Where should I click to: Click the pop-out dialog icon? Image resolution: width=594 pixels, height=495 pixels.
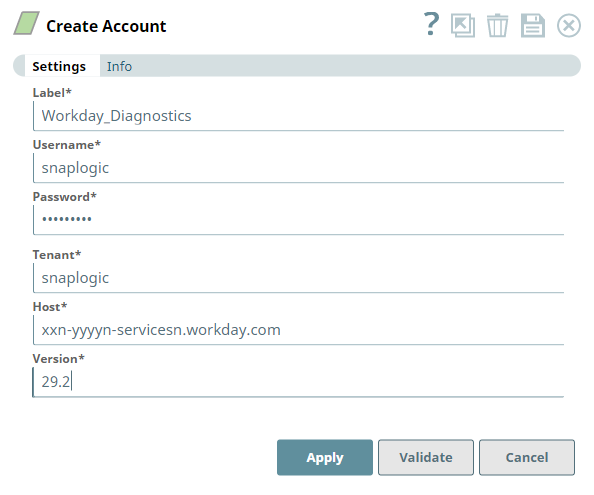point(463,25)
